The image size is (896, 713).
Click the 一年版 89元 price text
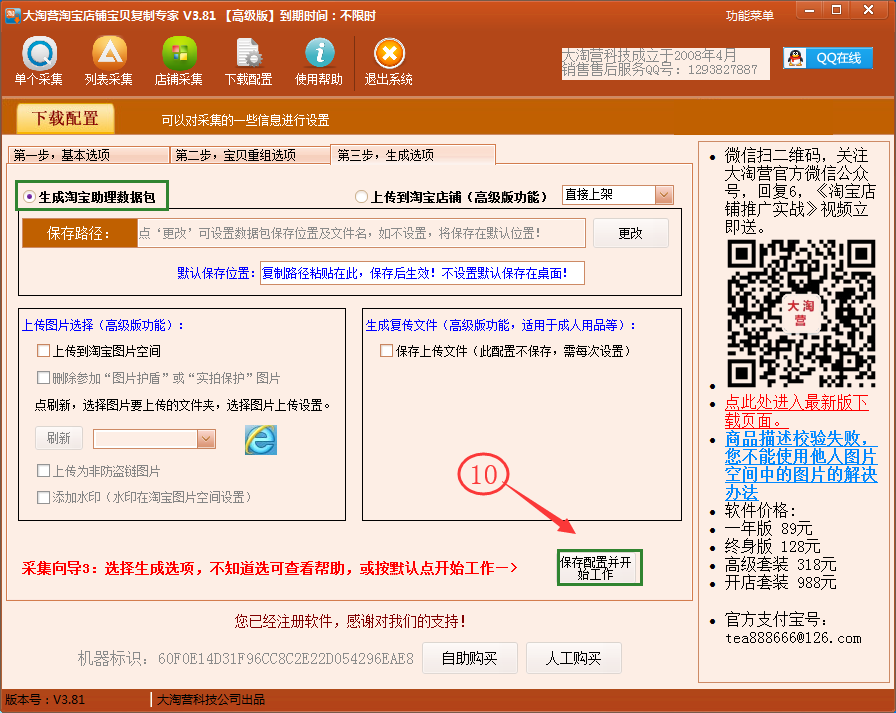769,528
